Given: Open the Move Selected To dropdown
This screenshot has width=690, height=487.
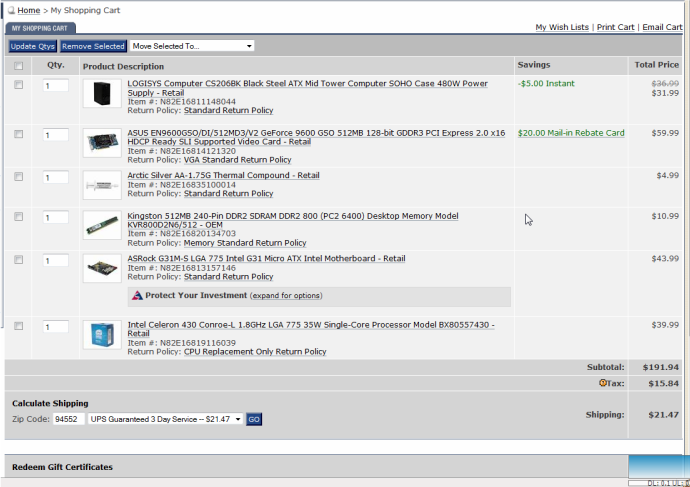Looking at the screenshot, I should pyautogui.click(x=192, y=46).
